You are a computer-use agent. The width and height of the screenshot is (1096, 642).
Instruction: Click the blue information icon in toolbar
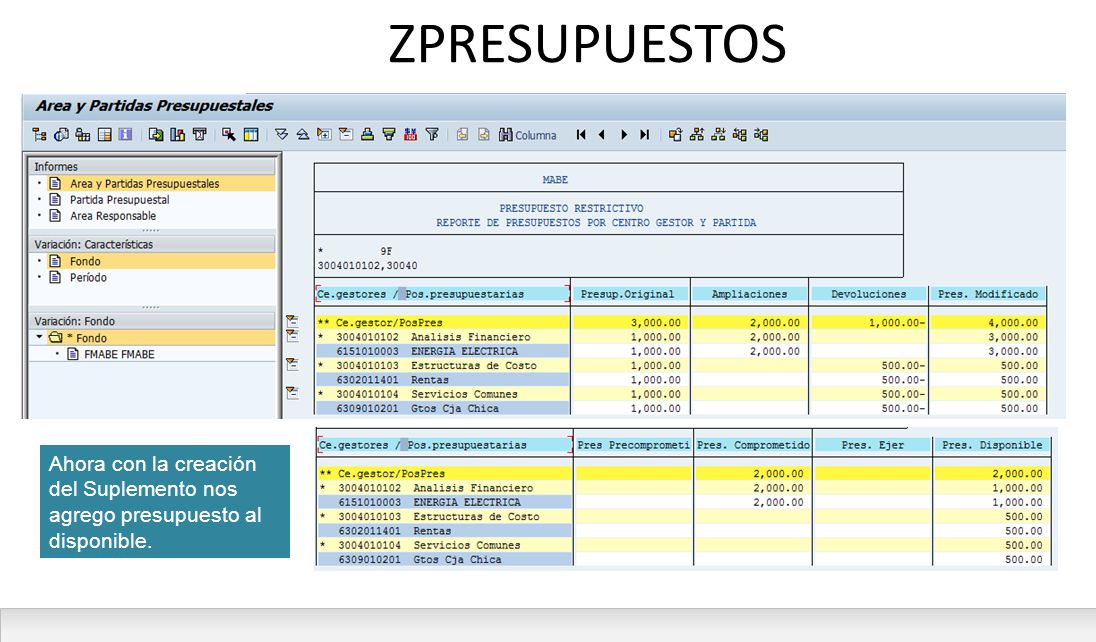(x=126, y=135)
